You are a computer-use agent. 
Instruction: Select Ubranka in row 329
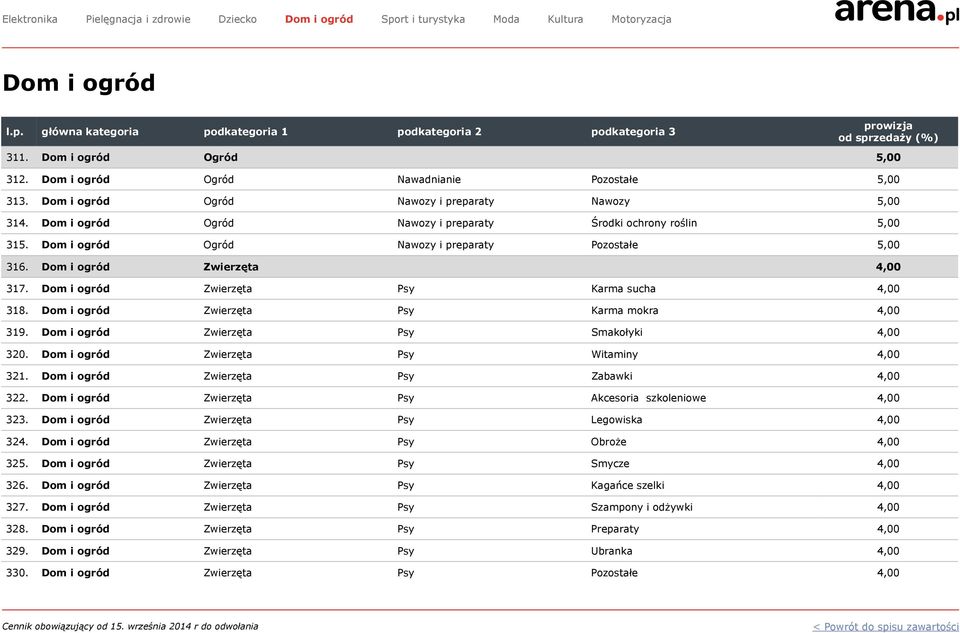pos(612,551)
